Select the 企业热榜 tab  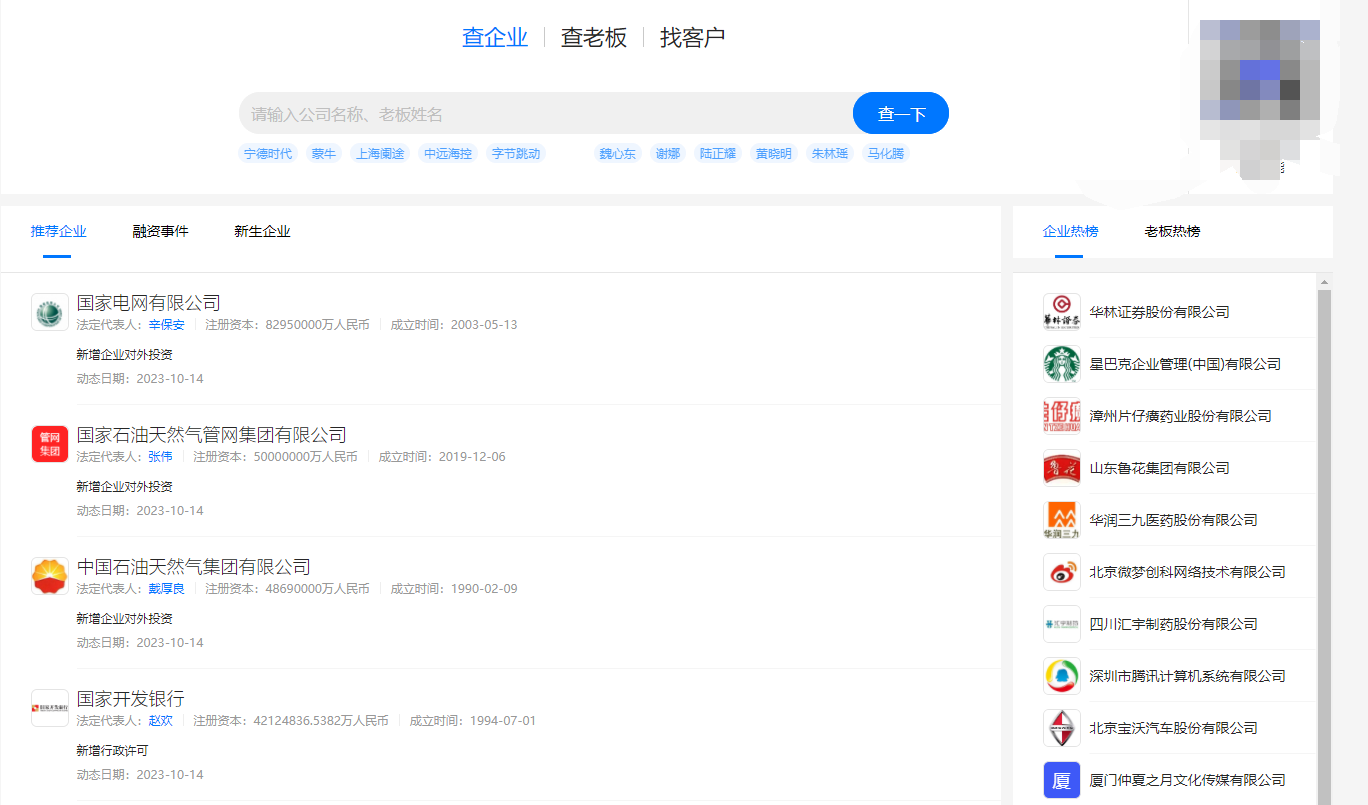(1071, 232)
